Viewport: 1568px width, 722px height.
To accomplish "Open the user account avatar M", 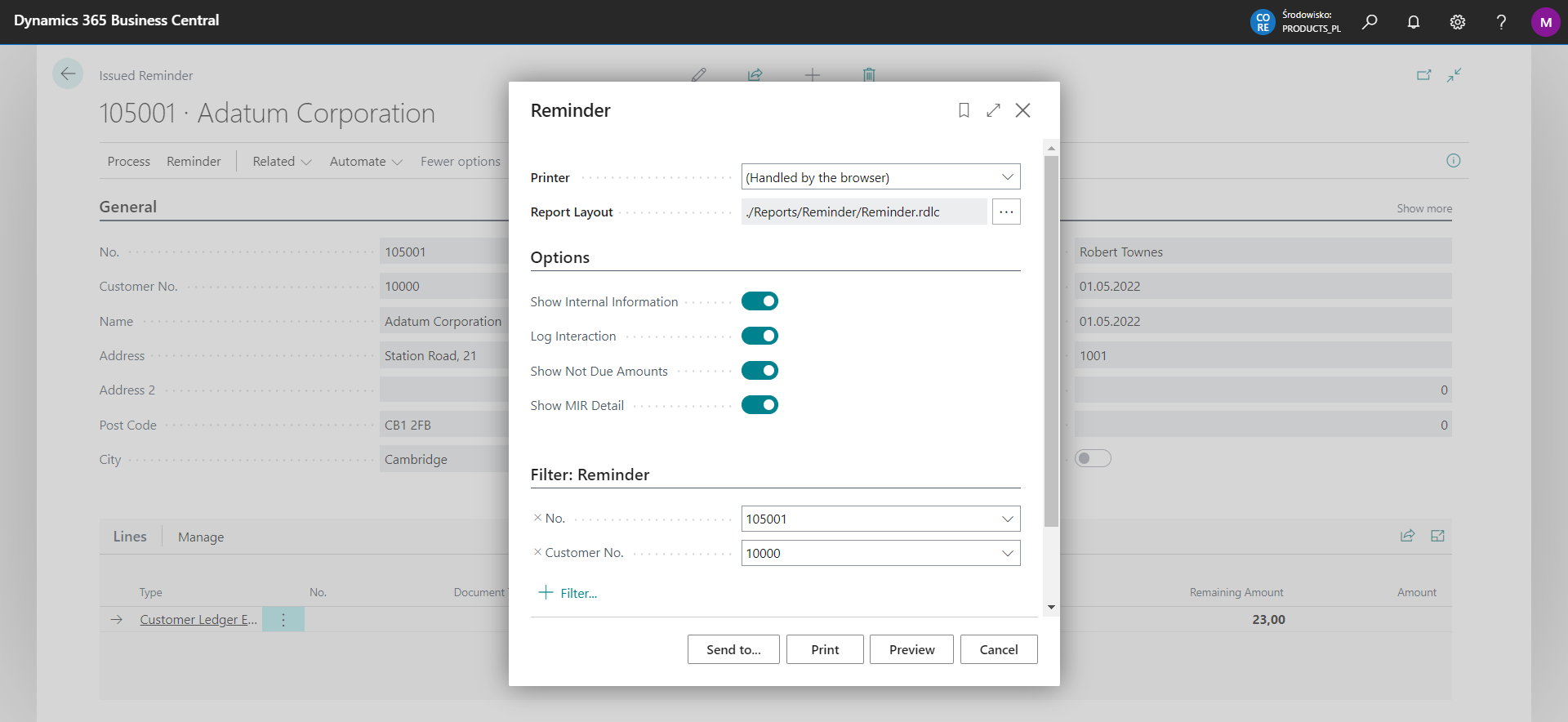I will [1546, 22].
